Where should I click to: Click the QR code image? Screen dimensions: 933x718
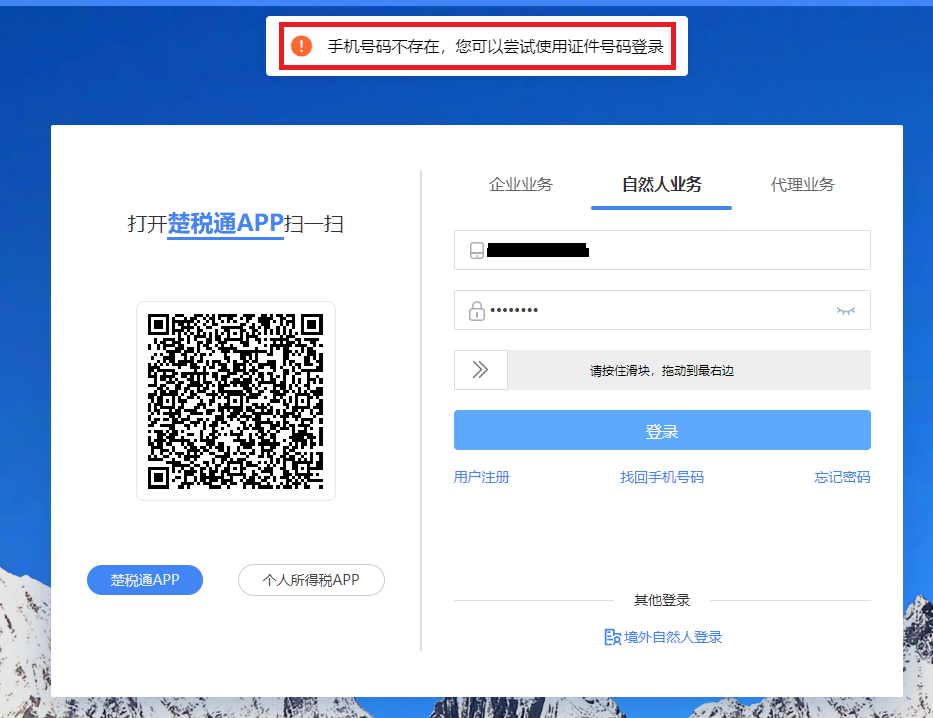point(236,401)
